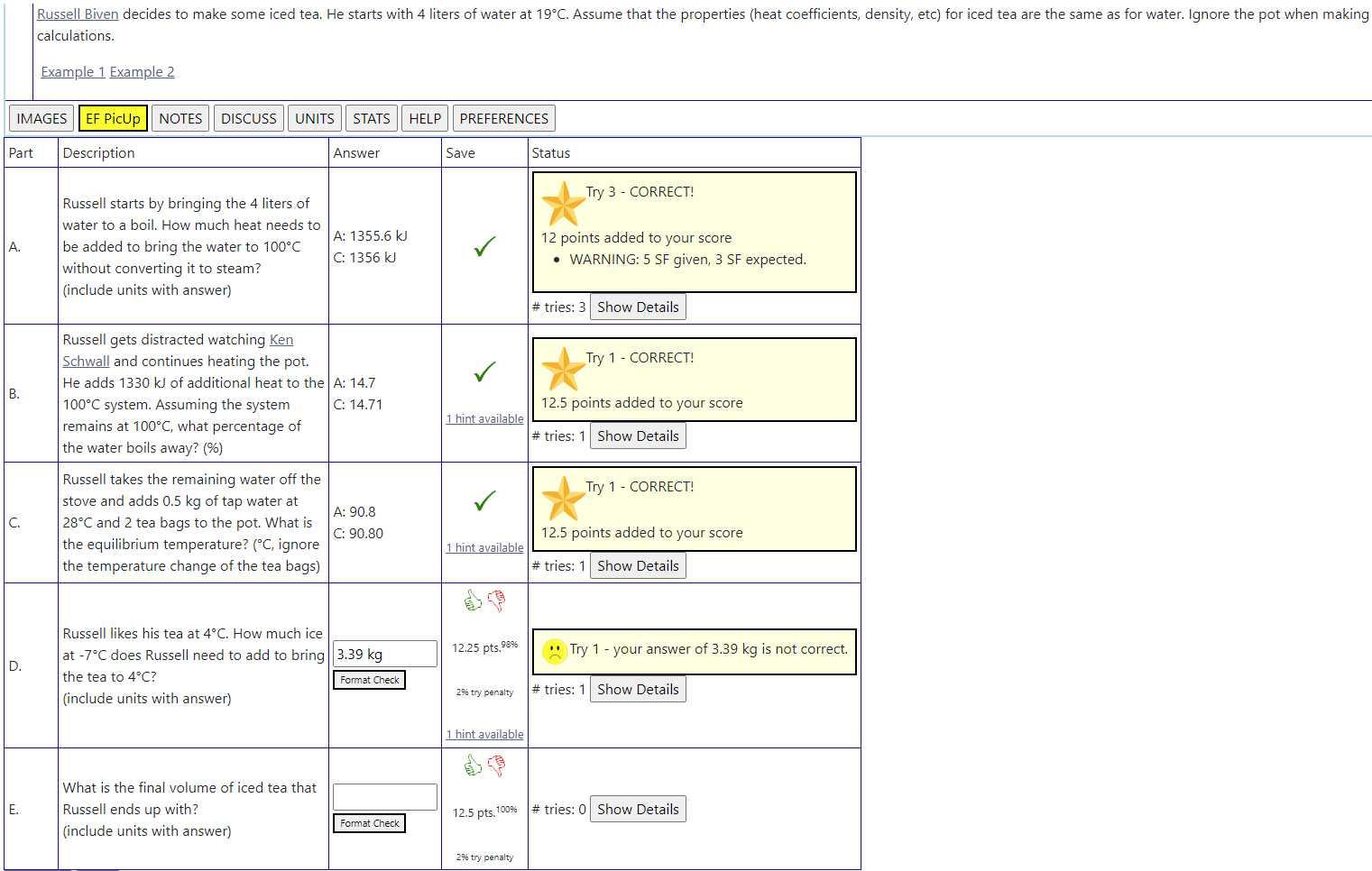The height and width of the screenshot is (871, 1372).
Task: Click the green checkmark saved for part A
Action: [x=484, y=245]
